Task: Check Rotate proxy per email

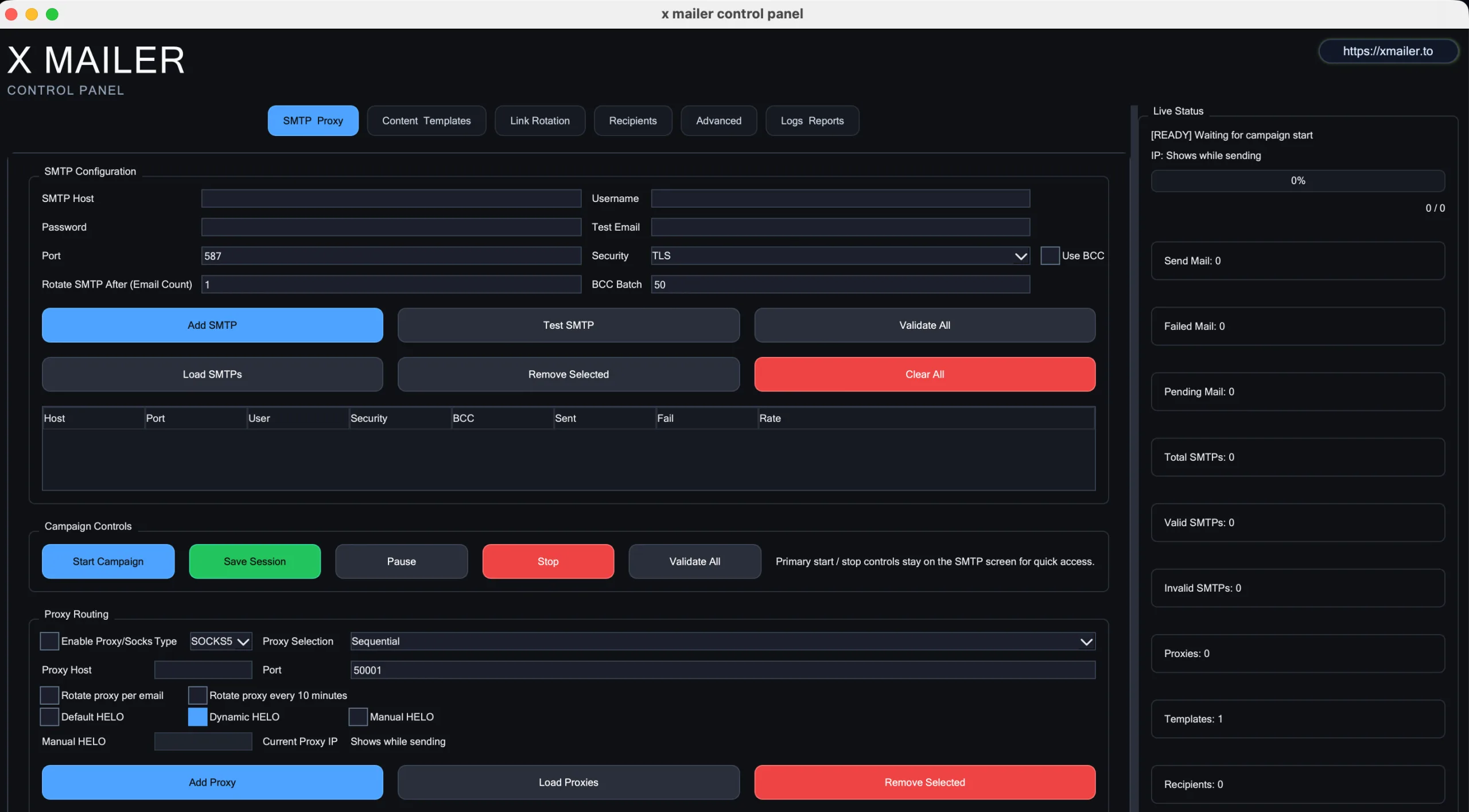Action: tap(49, 696)
